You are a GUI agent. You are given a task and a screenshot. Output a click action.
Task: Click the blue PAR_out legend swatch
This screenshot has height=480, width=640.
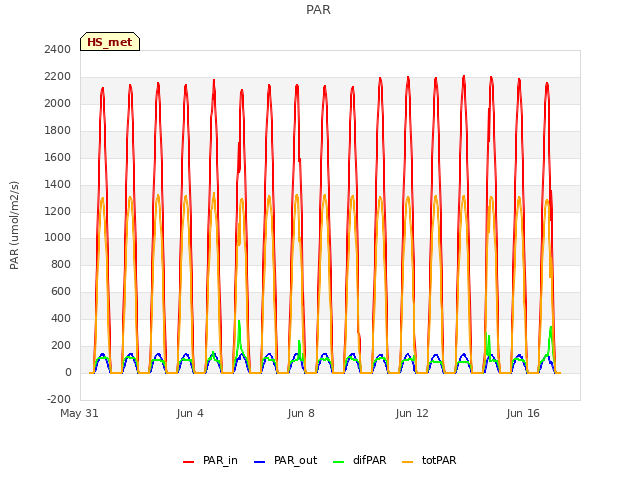pyautogui.click(x=259, y=462)
